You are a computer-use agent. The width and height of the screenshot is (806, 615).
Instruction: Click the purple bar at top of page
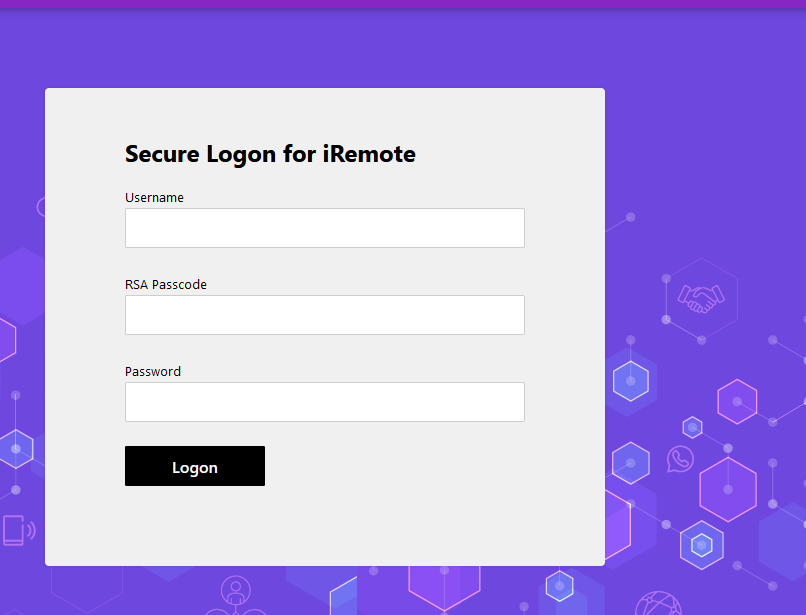pyautogui.click(x=403, y=4)
